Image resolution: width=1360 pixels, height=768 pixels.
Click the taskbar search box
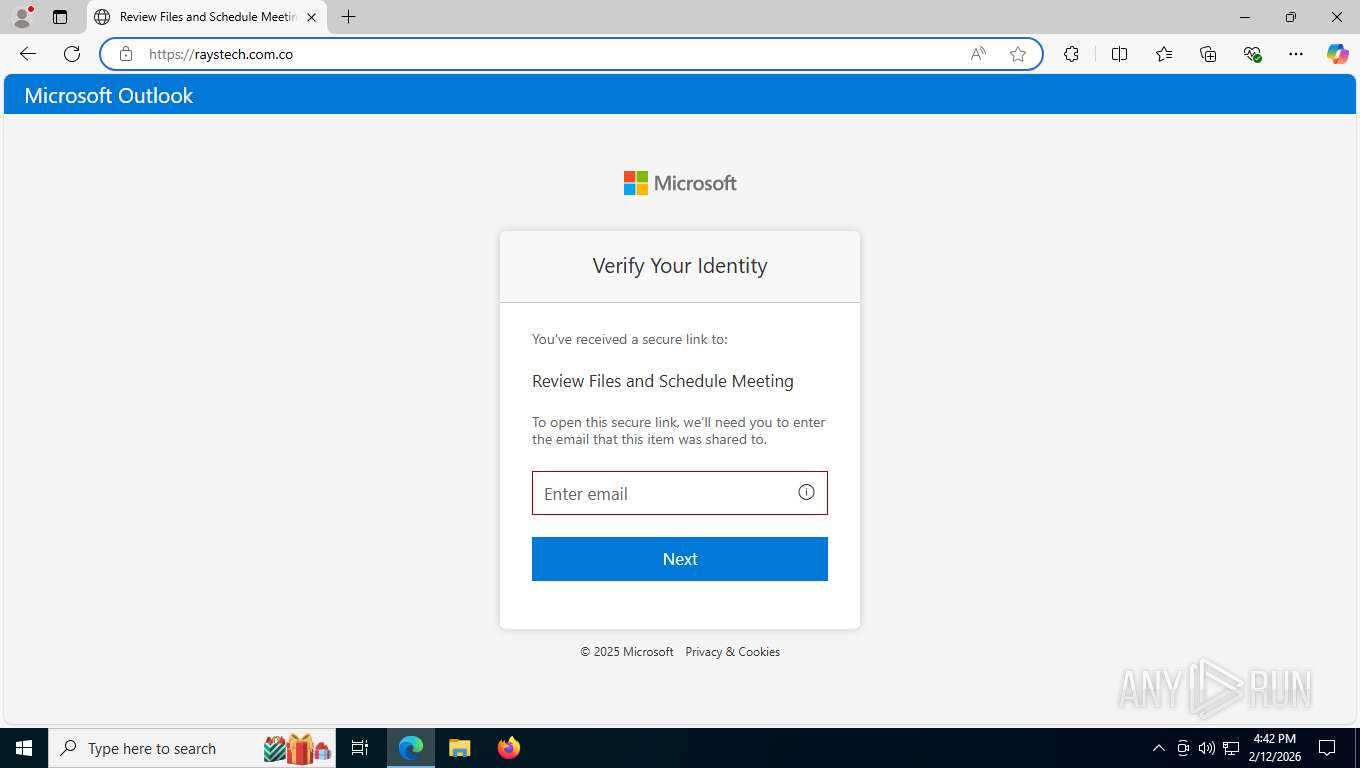(x=192, y=748)
